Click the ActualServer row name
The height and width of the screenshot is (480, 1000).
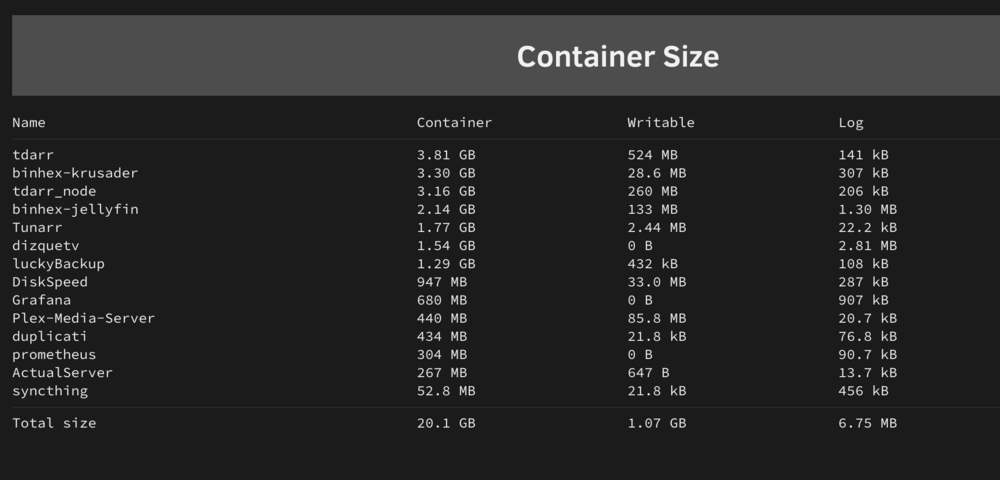(x=62, y=372)
